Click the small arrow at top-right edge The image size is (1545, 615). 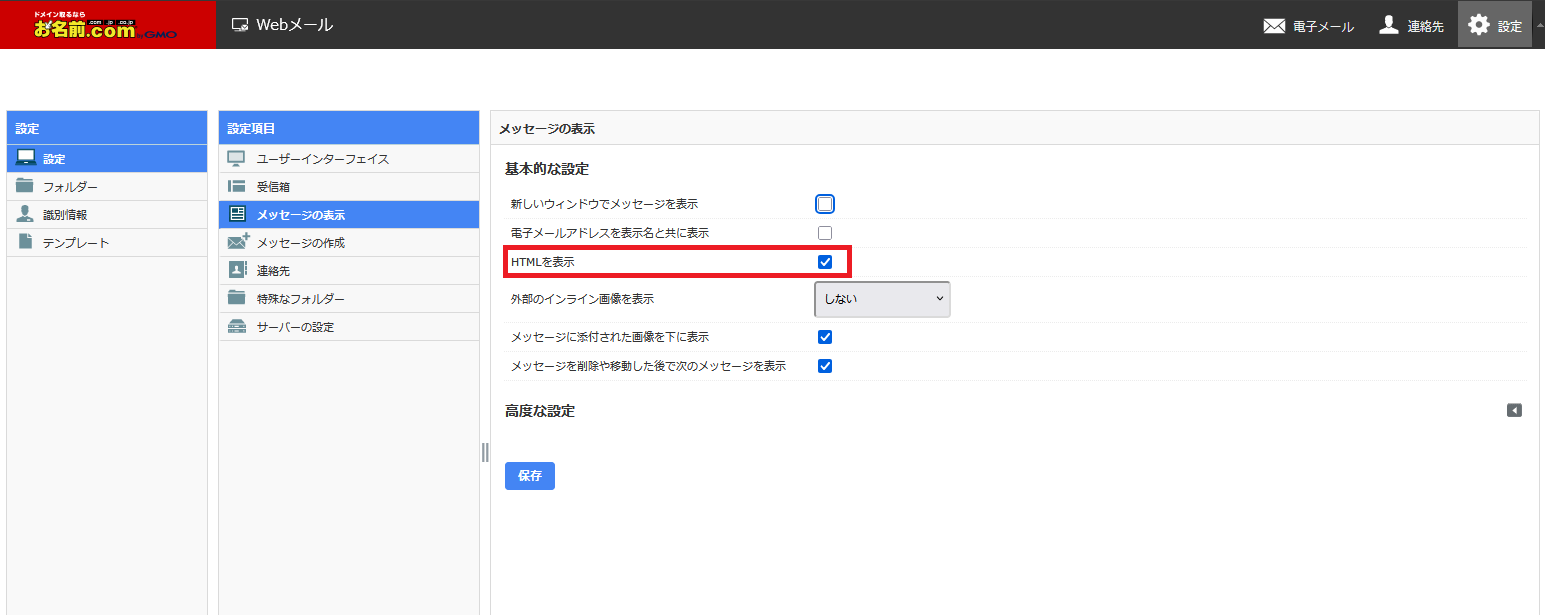1540,24
